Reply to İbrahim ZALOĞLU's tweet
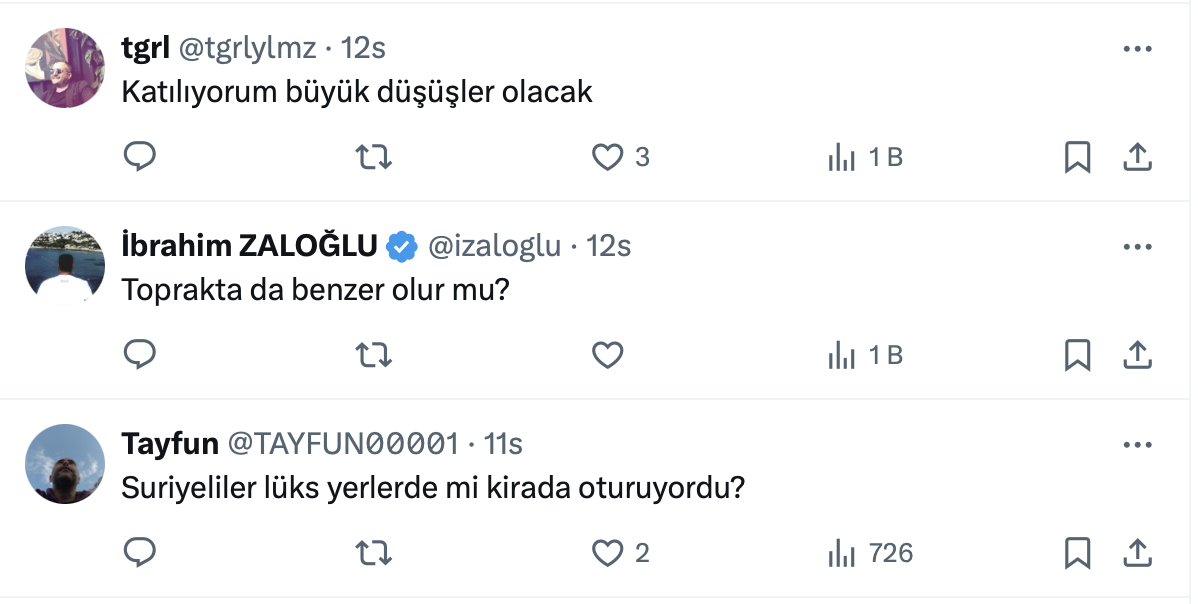This screenshot has height=604, width=1198. tap(140, 355)
